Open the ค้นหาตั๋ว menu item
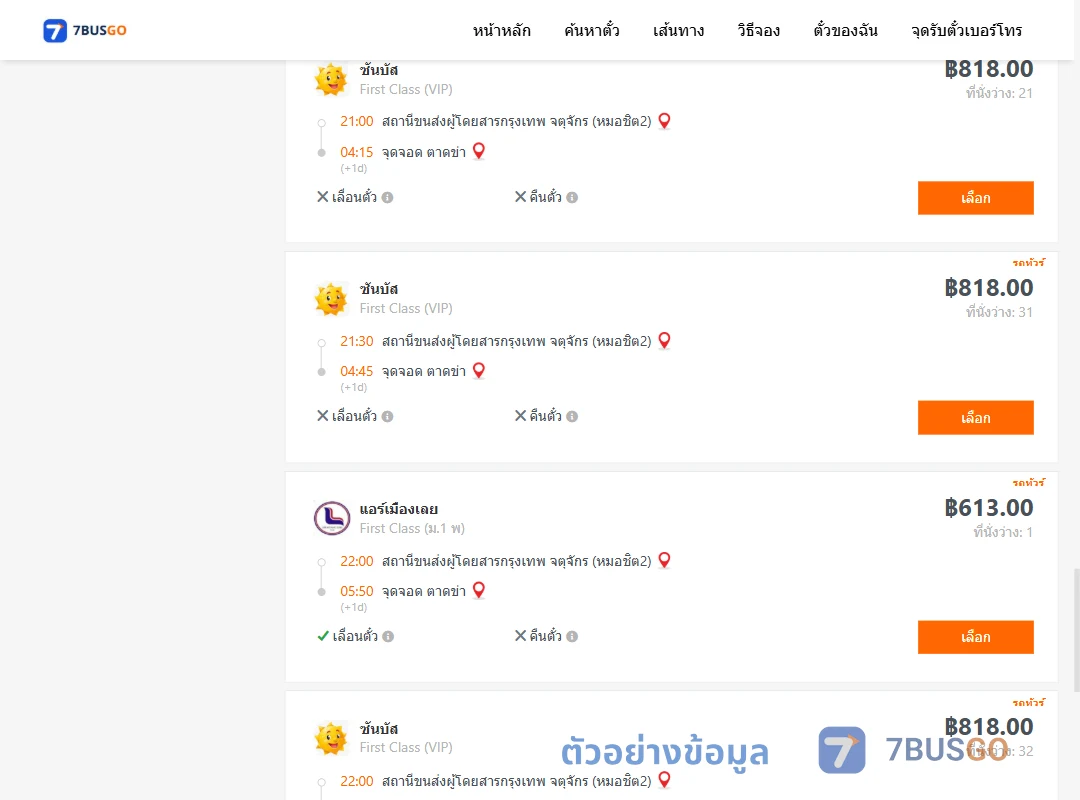This screenshot has height=800, width=1080. click(592, 30)
